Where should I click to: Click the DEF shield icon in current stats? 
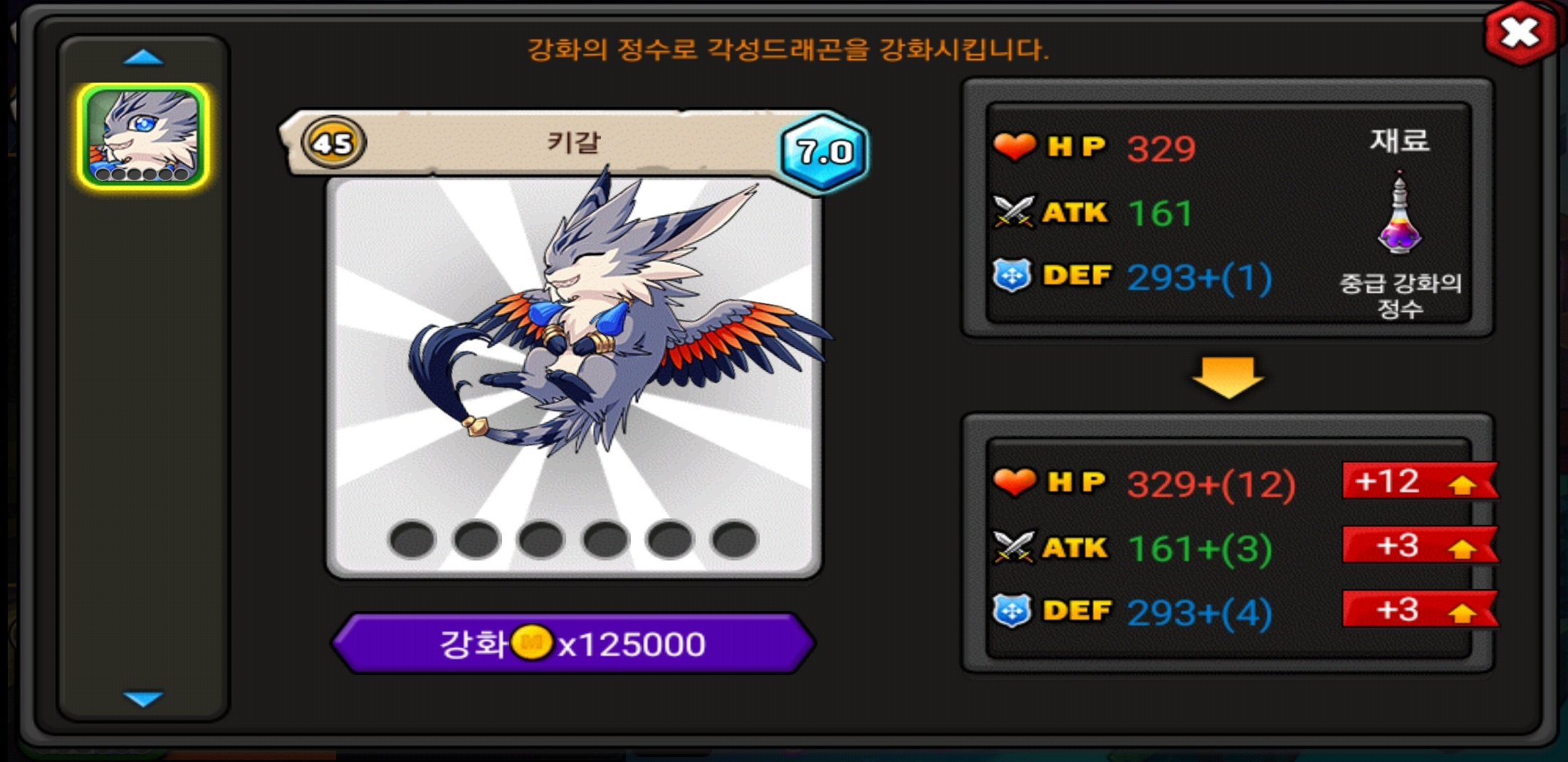[x=1012, y=276]
